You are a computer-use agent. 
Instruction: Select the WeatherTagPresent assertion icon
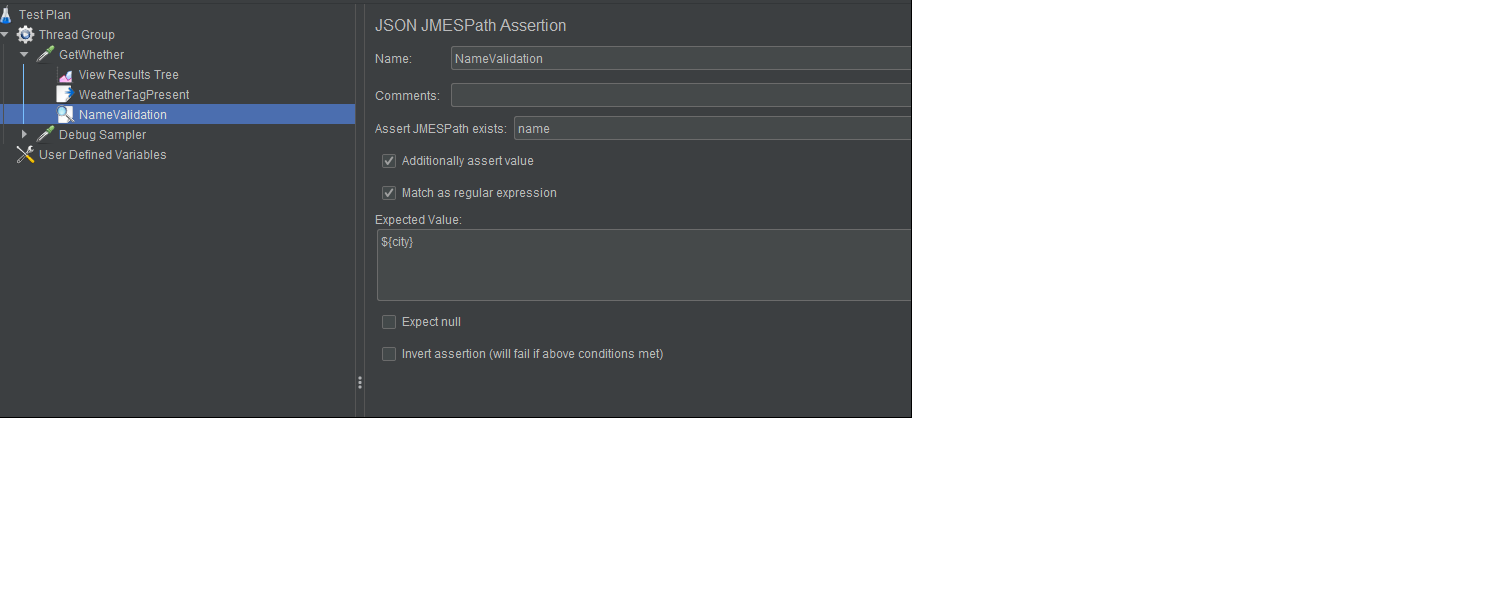pyautogui.click(x=63, y=94)
